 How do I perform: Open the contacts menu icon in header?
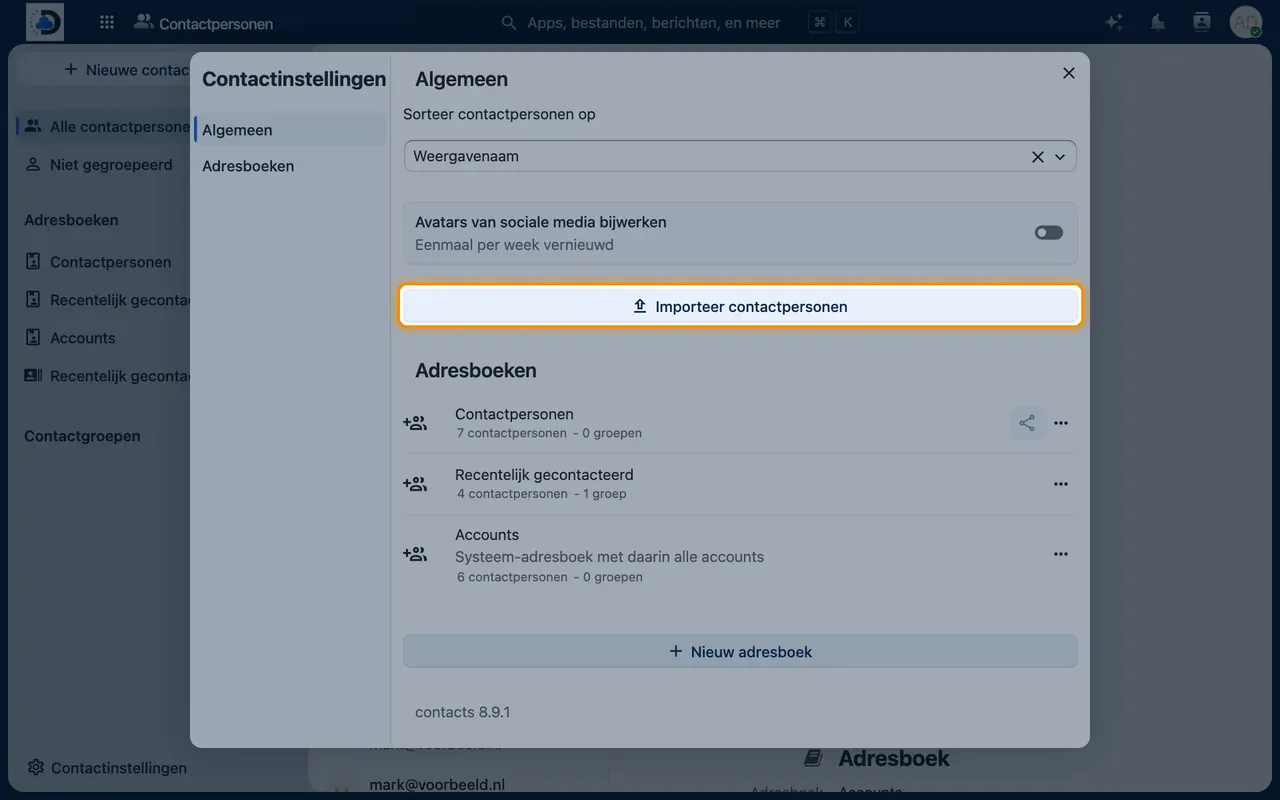coord(1202,22)
